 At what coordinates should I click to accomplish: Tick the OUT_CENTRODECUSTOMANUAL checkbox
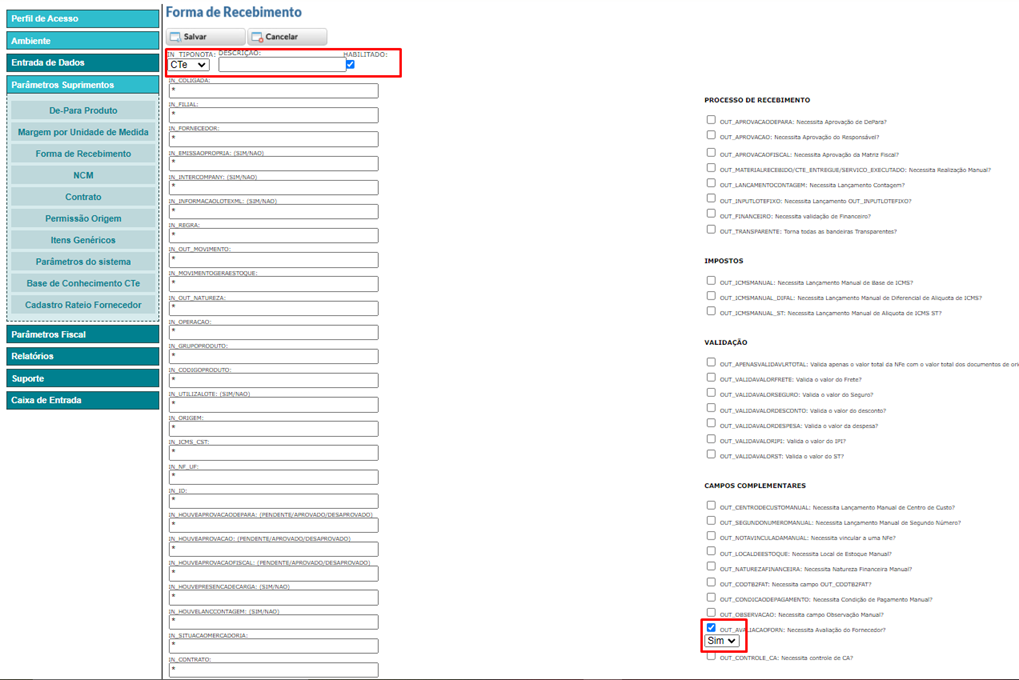711,506
